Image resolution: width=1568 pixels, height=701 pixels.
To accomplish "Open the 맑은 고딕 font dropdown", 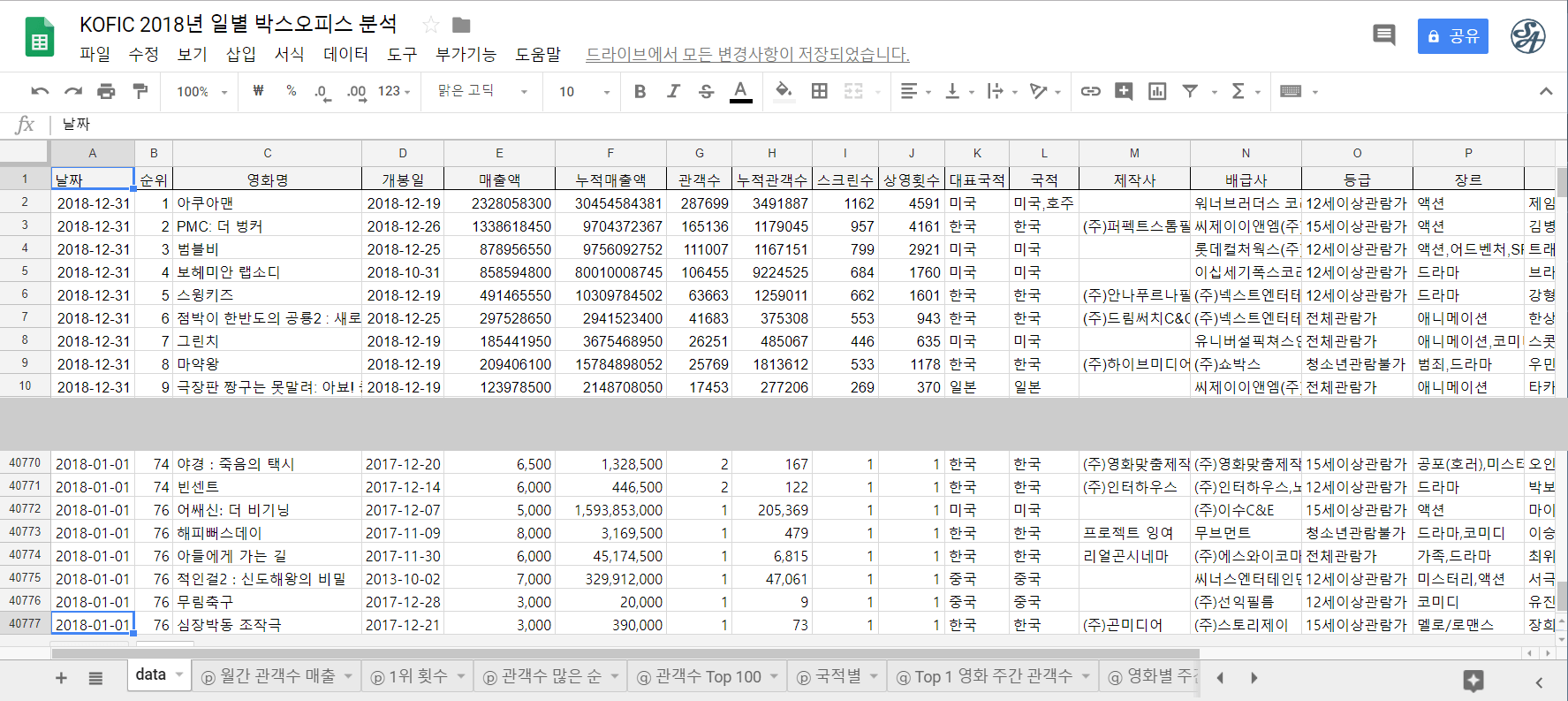I will [482, 91].
